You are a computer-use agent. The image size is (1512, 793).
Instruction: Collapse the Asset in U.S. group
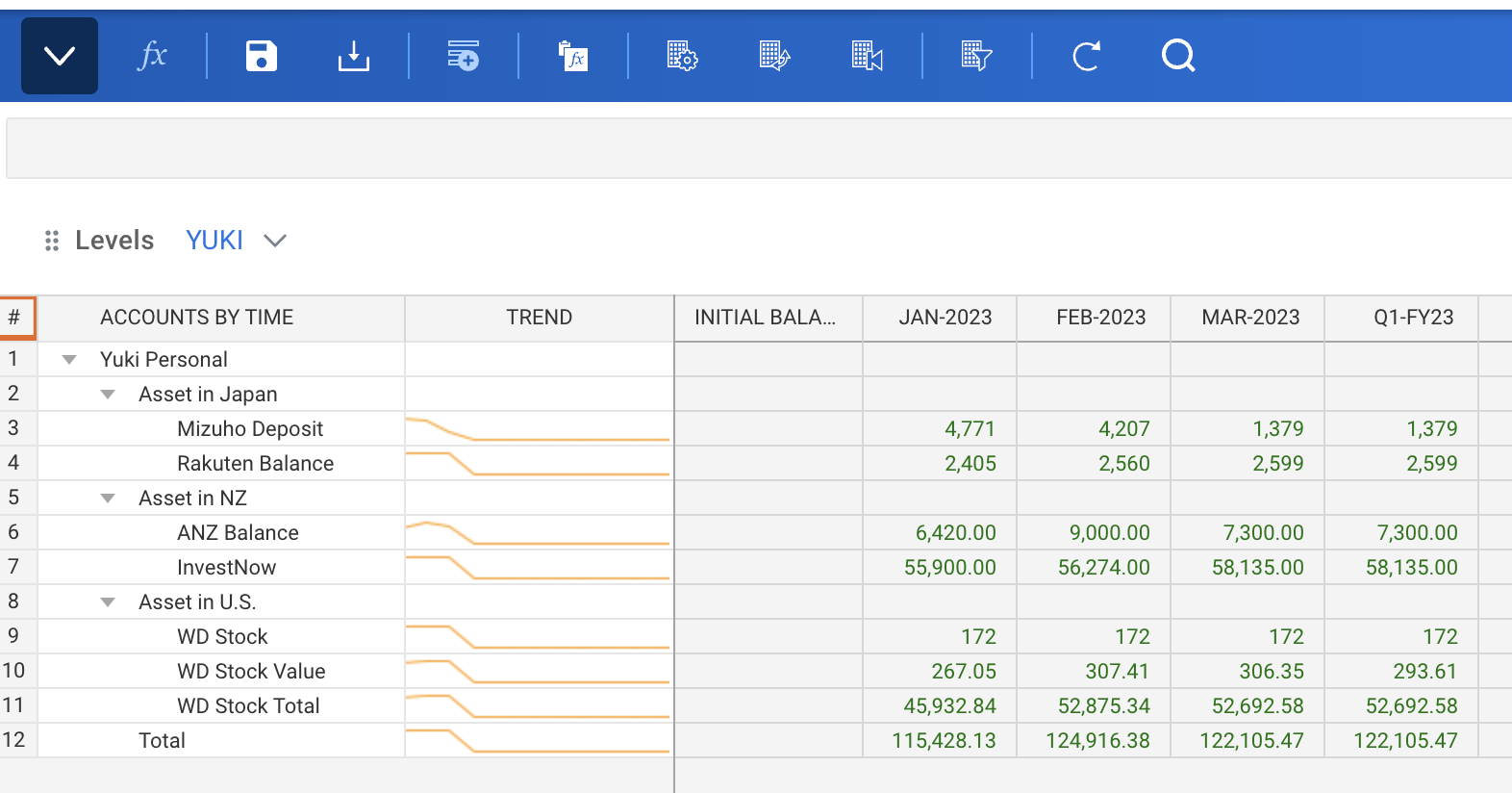coord(108,602)
